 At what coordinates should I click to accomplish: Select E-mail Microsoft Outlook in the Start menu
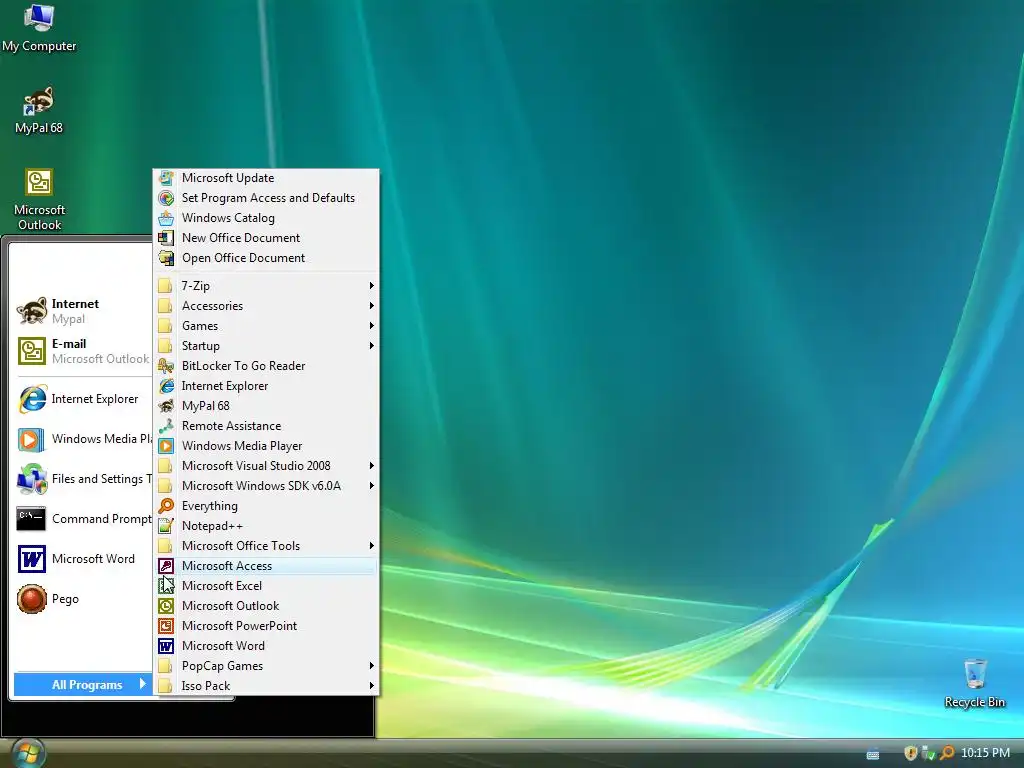[82, 351]
